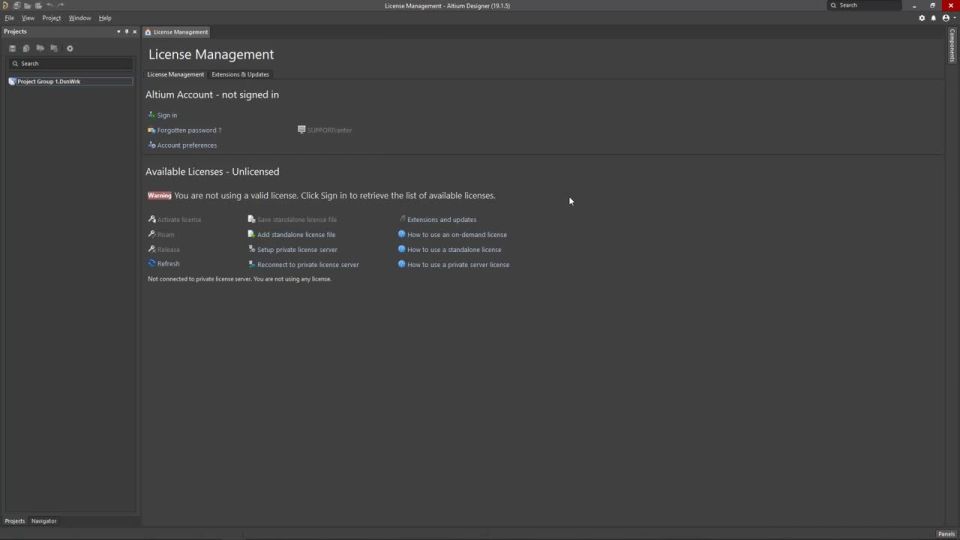960x540 pixels.
Task: Click the Open document folder icon in the title bar
Action: [28, 6]
